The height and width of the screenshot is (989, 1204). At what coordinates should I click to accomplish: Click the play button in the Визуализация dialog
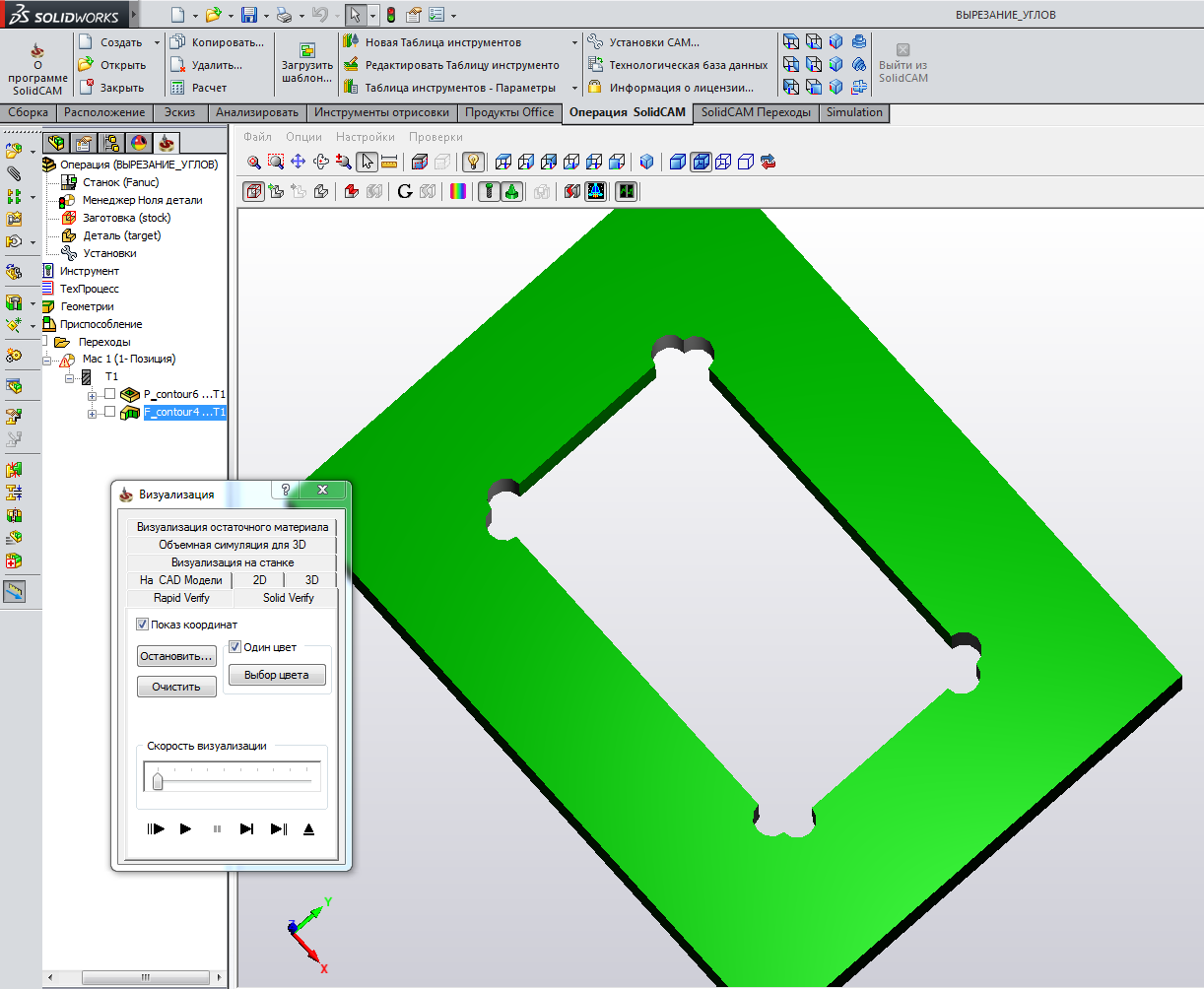(185, 829)
